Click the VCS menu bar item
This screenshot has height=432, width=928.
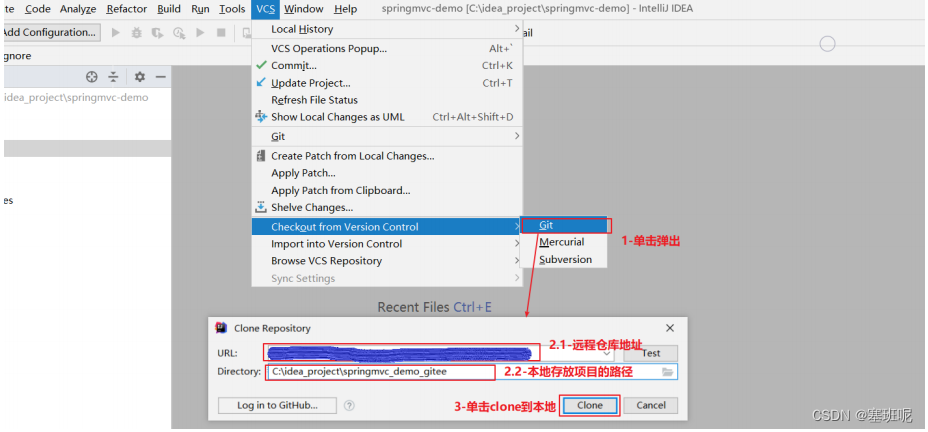pyautogui.click(x=266, y=9)
